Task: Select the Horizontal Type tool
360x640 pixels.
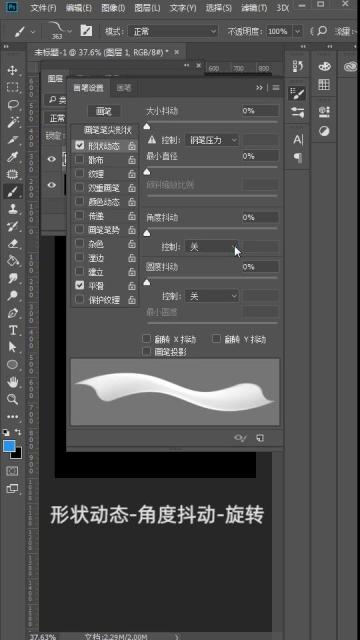Action: click(x=12, y=330)
